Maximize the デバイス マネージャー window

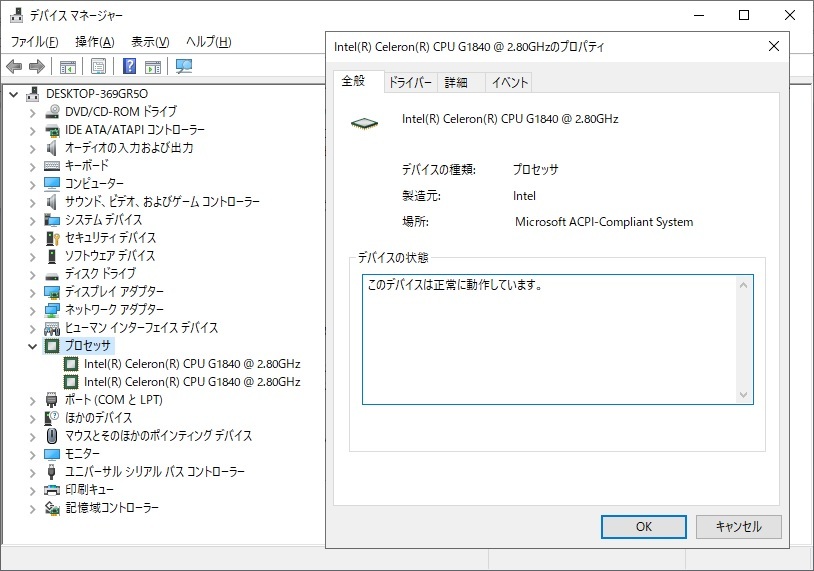point(744,15)
